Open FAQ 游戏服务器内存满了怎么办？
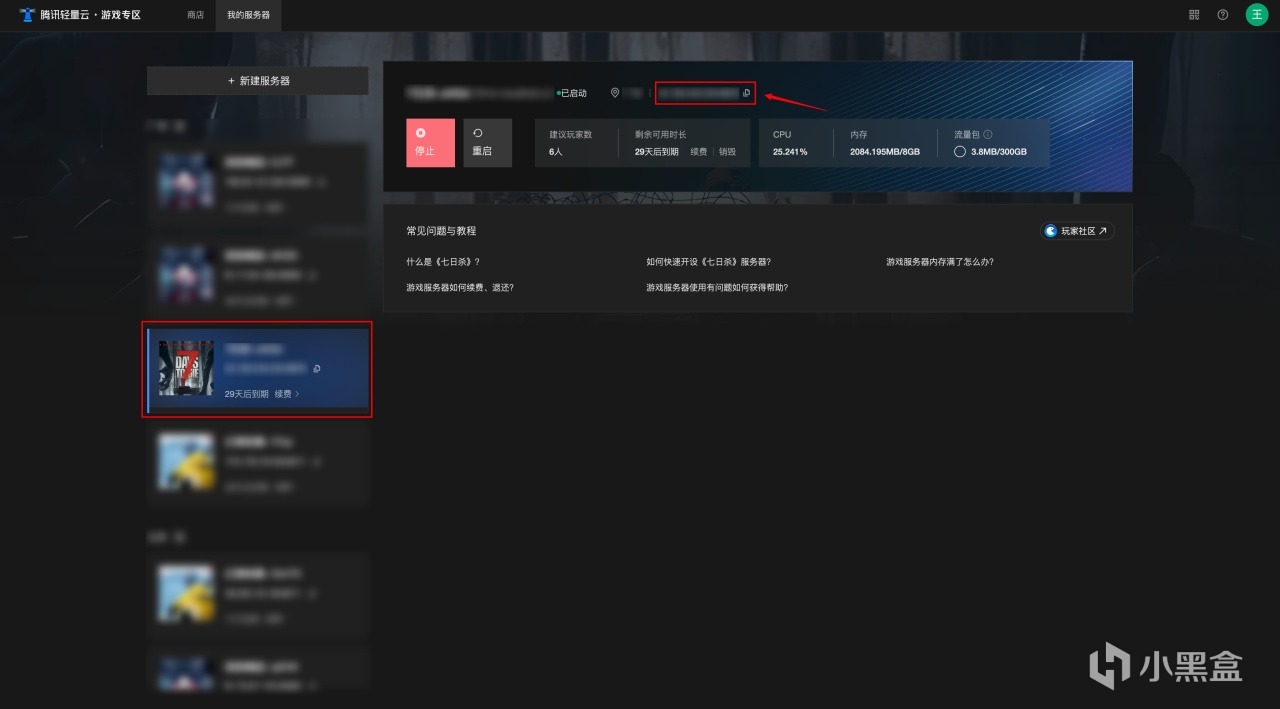The width and height of the screenshot is (1280, 709). pyautogui.click(x=940, y=262)
